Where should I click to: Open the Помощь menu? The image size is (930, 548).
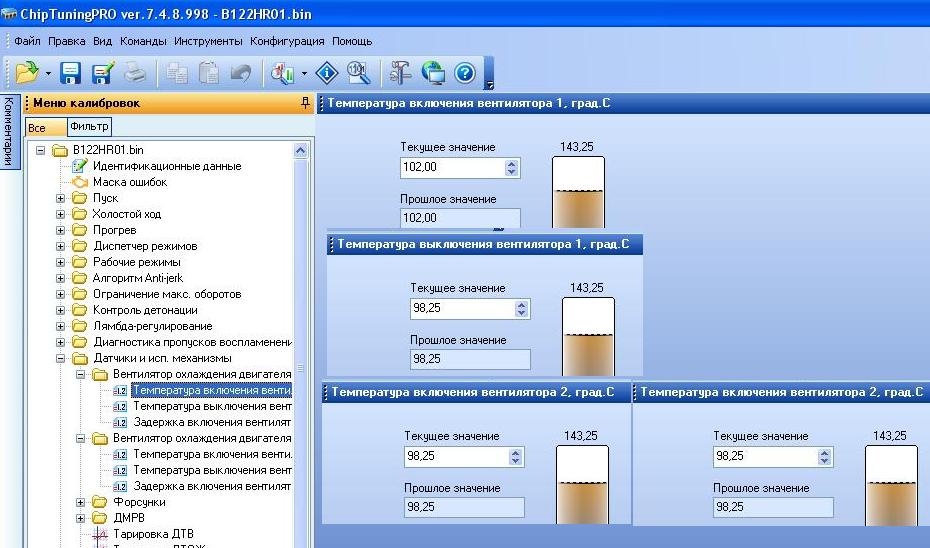pyautogui.click(x=352, y=42)
